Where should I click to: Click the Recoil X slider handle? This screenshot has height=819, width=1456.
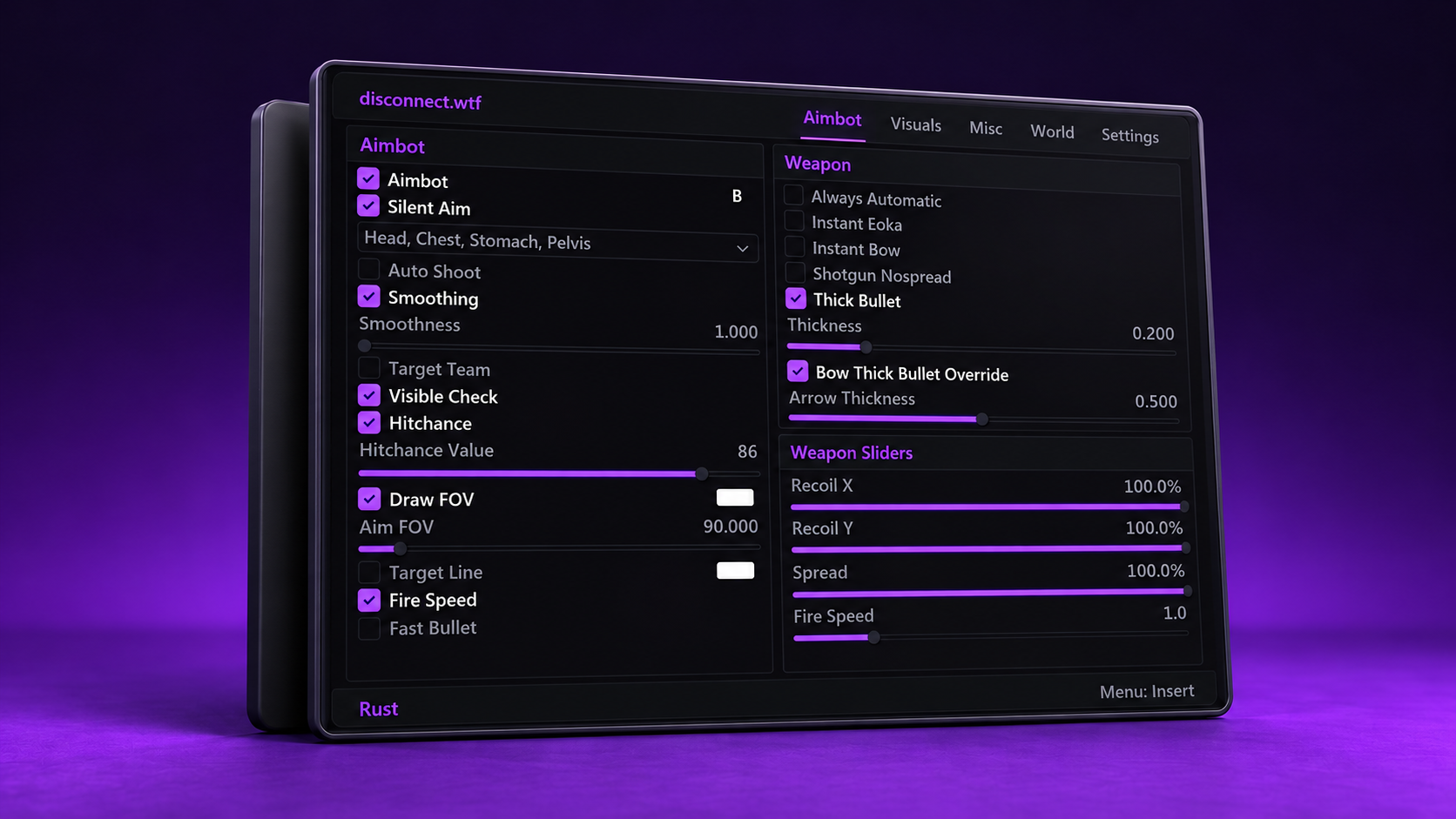pos(1184,506)
